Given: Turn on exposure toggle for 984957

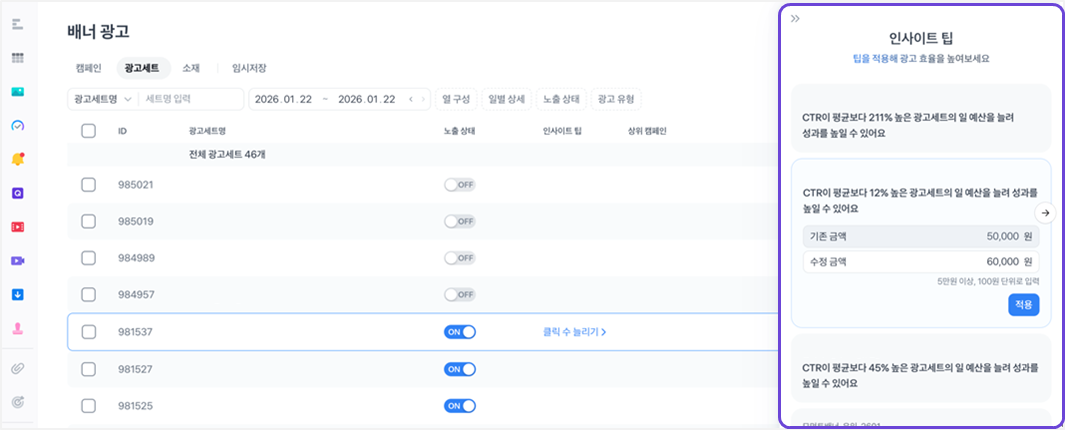Looking at the screenshot, I should pyautogui.click(x=460, y=295).
